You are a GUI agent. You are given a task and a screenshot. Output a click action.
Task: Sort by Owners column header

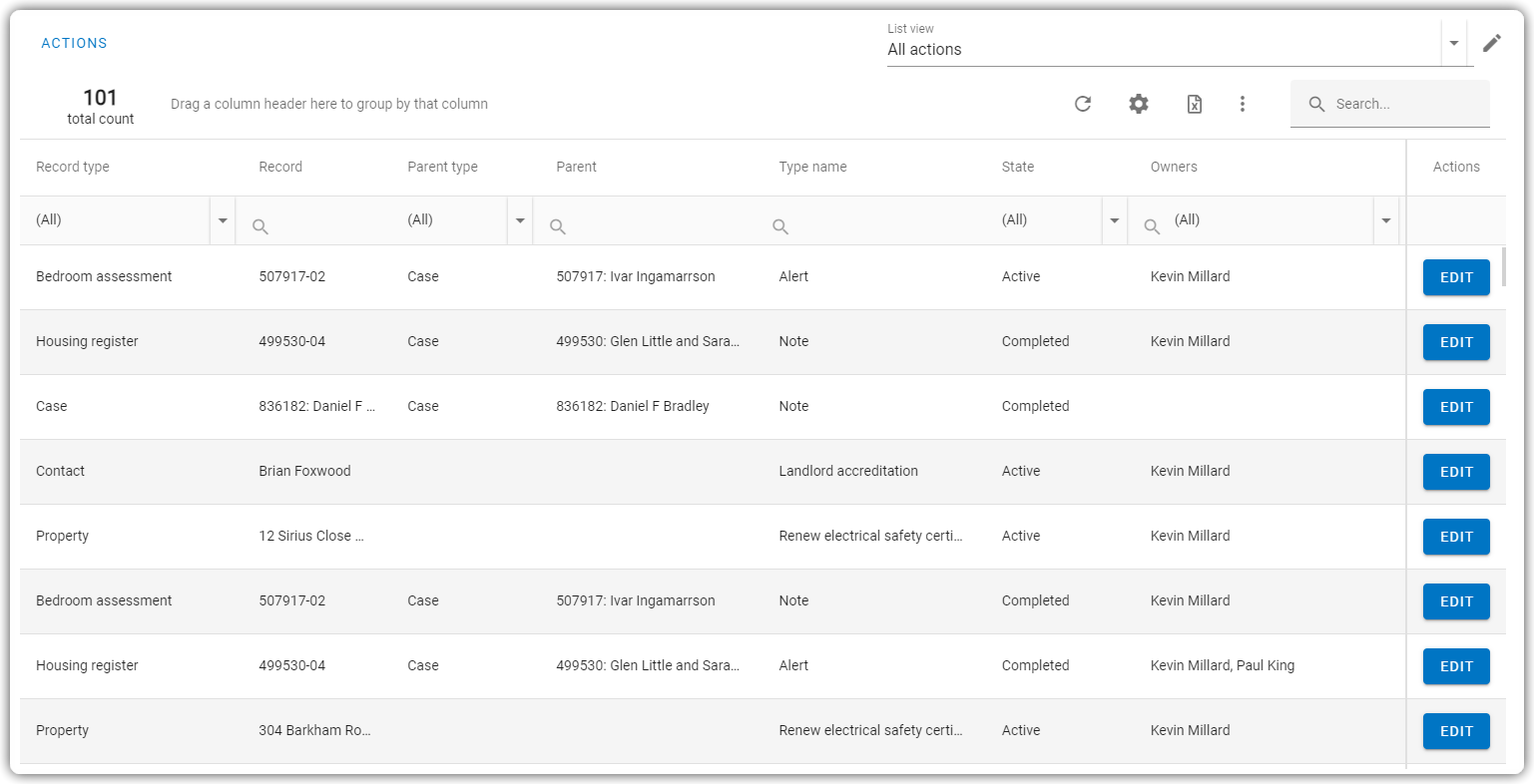pos(1174,167)
